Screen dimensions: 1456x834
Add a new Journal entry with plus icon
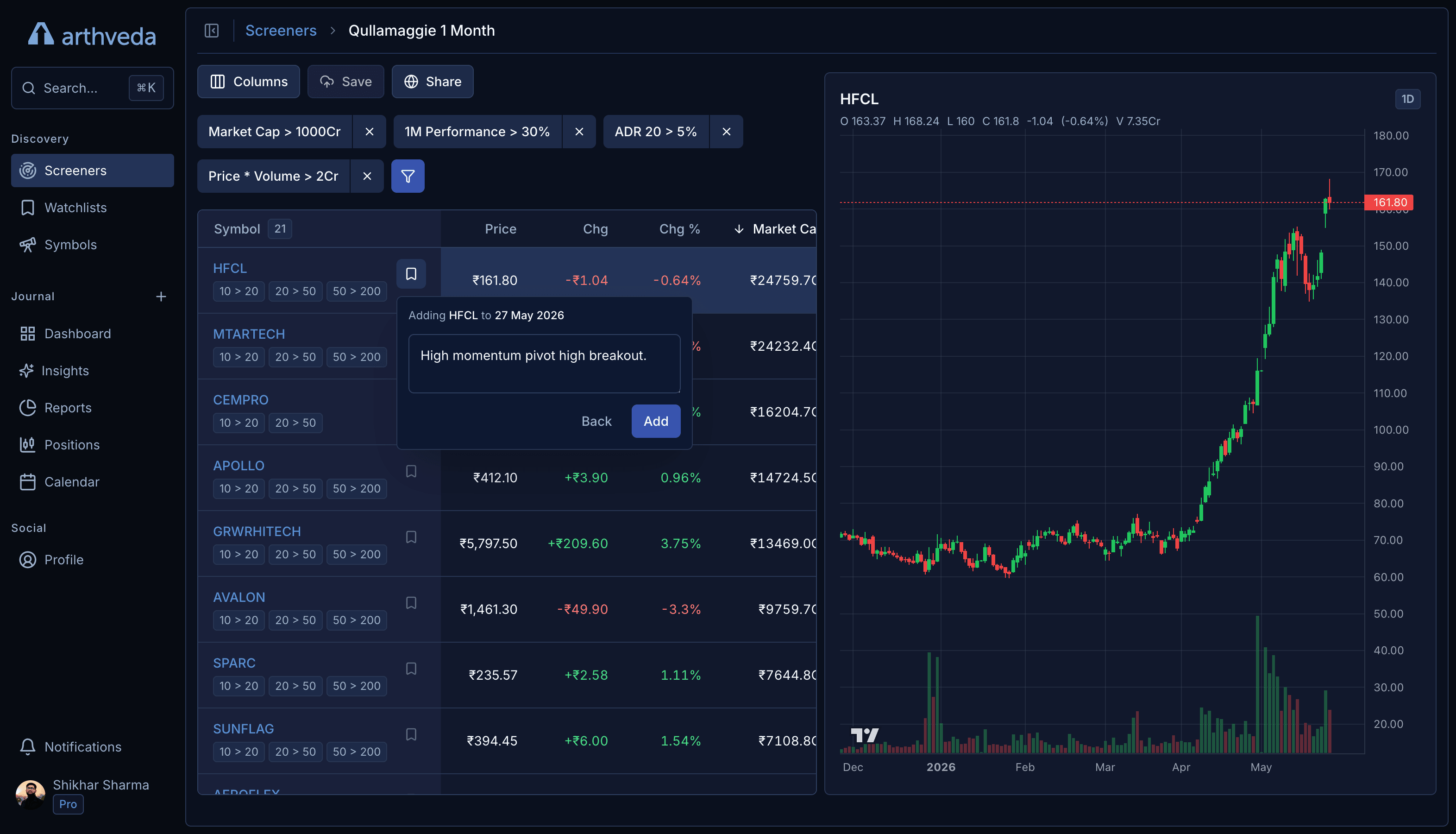point(161,296)
